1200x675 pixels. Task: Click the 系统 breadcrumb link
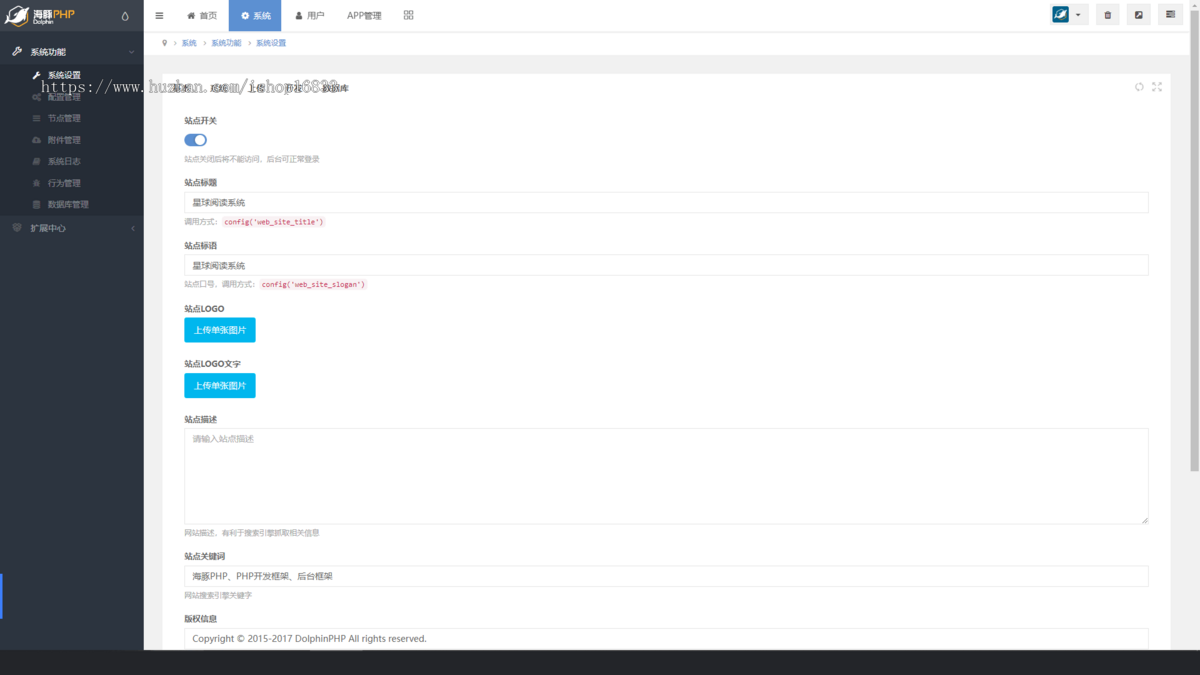point(189,43)
